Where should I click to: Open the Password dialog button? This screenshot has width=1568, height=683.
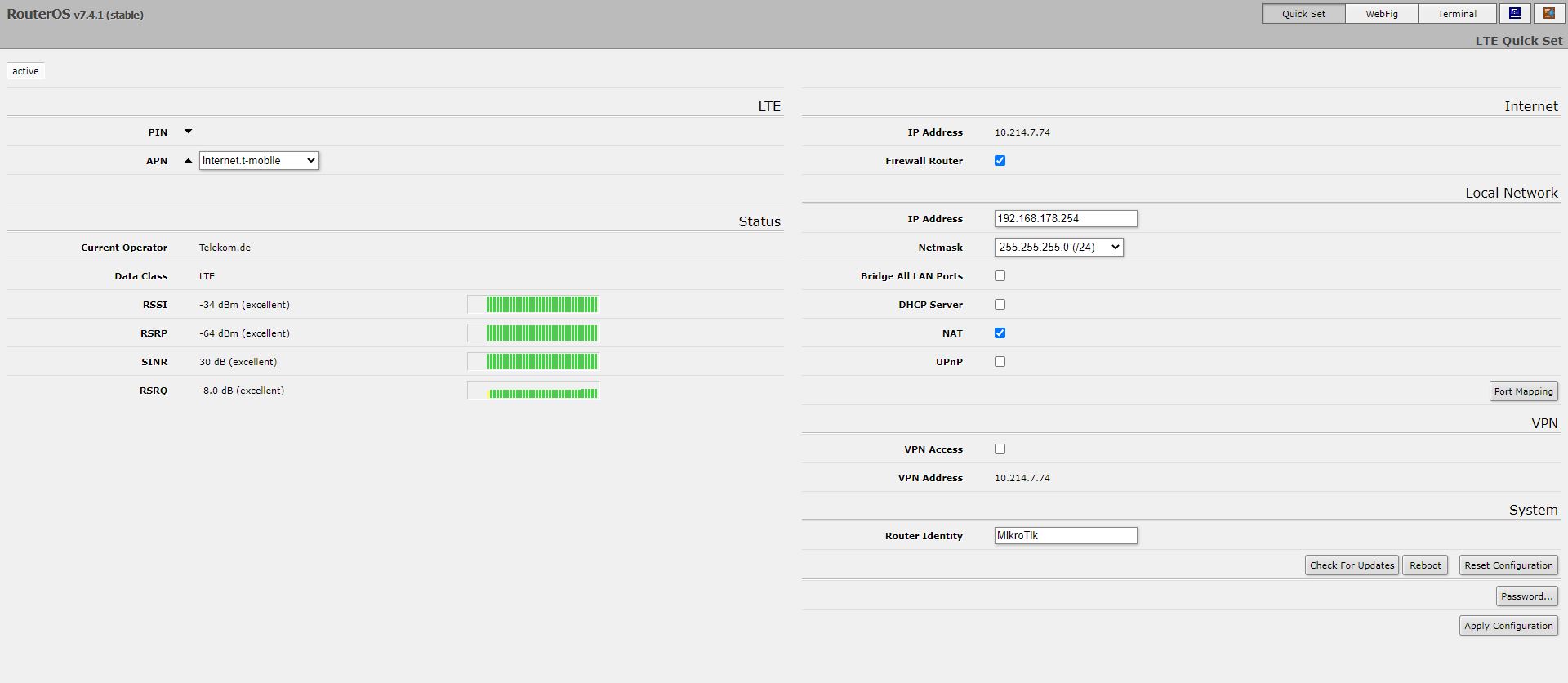tap(1526, 596)
